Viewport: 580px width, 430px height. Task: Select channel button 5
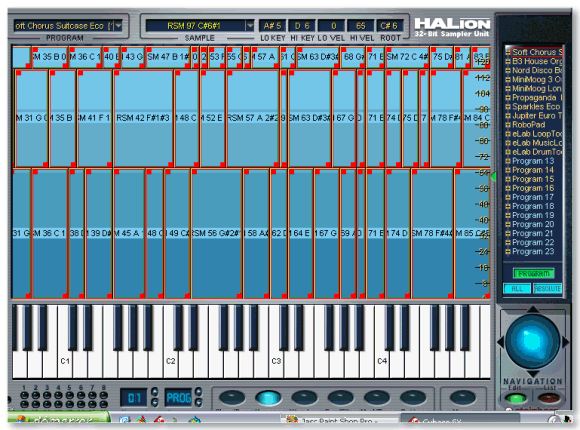pos(70,395)
